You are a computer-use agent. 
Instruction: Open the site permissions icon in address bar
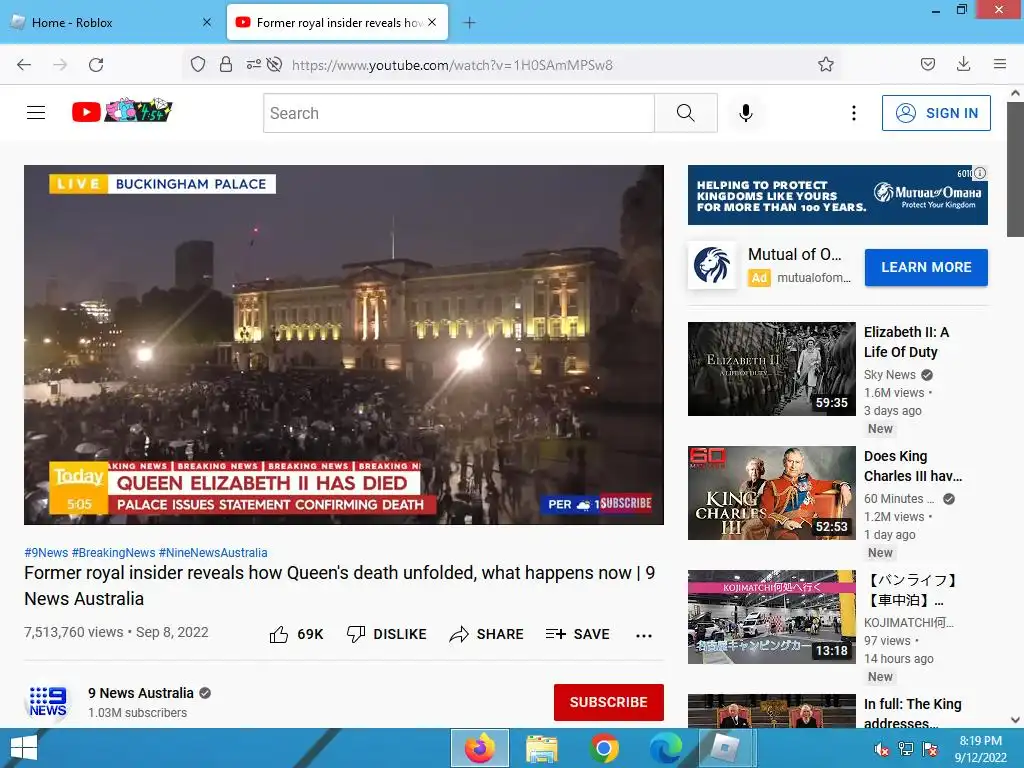click(253, 64)
